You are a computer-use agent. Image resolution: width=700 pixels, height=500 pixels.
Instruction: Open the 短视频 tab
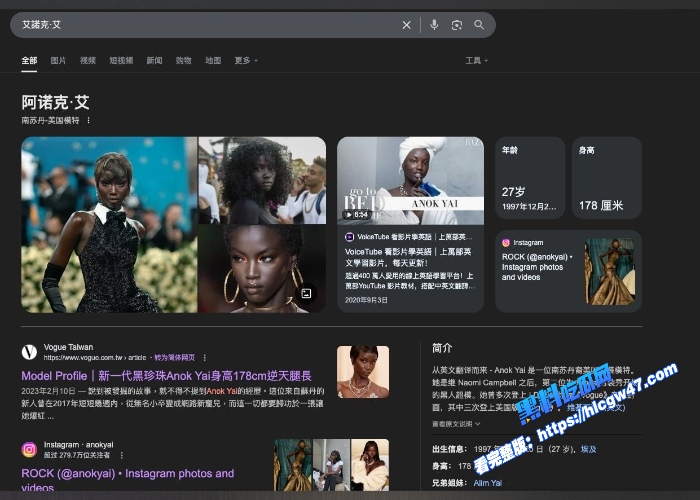[x=121, y=60]
